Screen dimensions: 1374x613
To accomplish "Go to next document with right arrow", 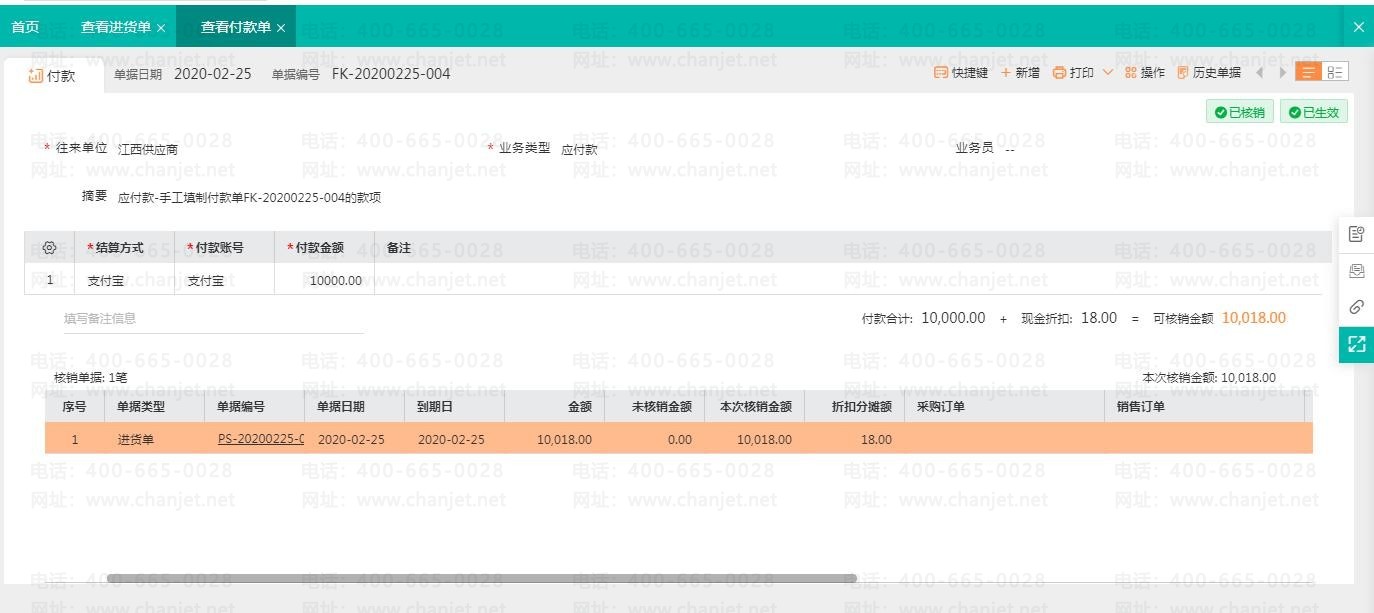I will coord(1282,73).
